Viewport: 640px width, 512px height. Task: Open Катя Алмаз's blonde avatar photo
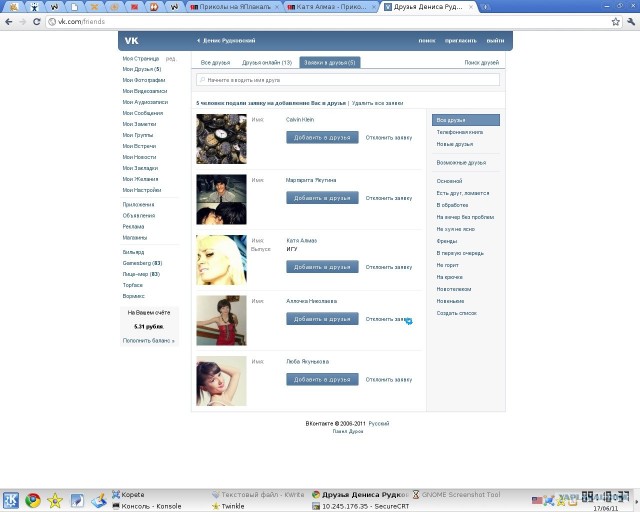pos(221,260)
